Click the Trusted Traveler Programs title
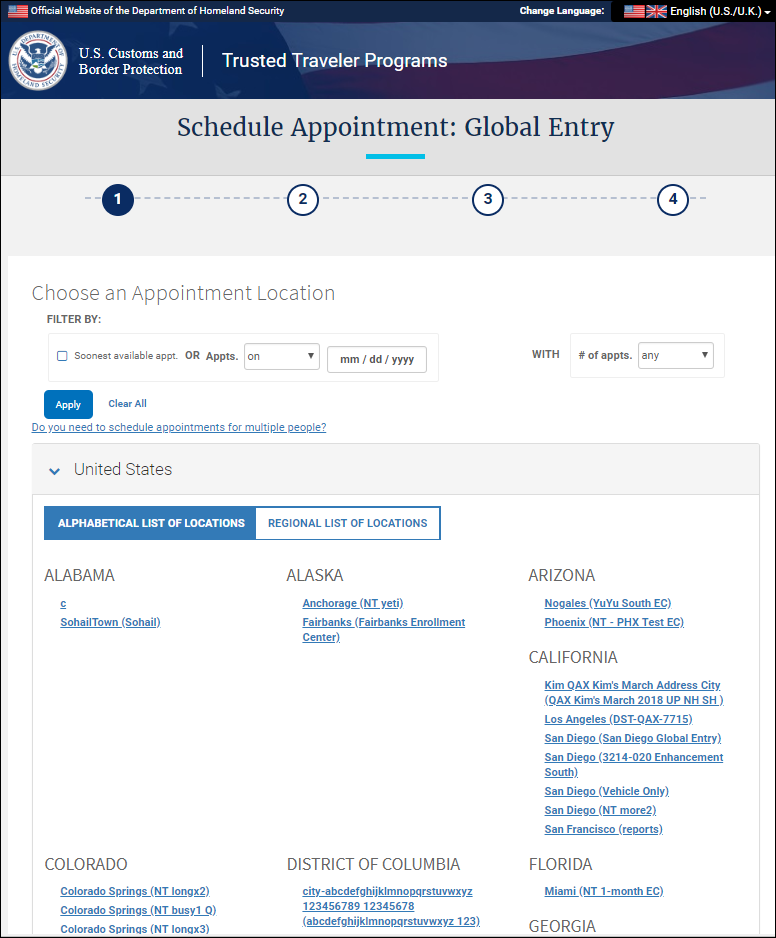The height and width of the screenshot is (938, 776). 334,60
